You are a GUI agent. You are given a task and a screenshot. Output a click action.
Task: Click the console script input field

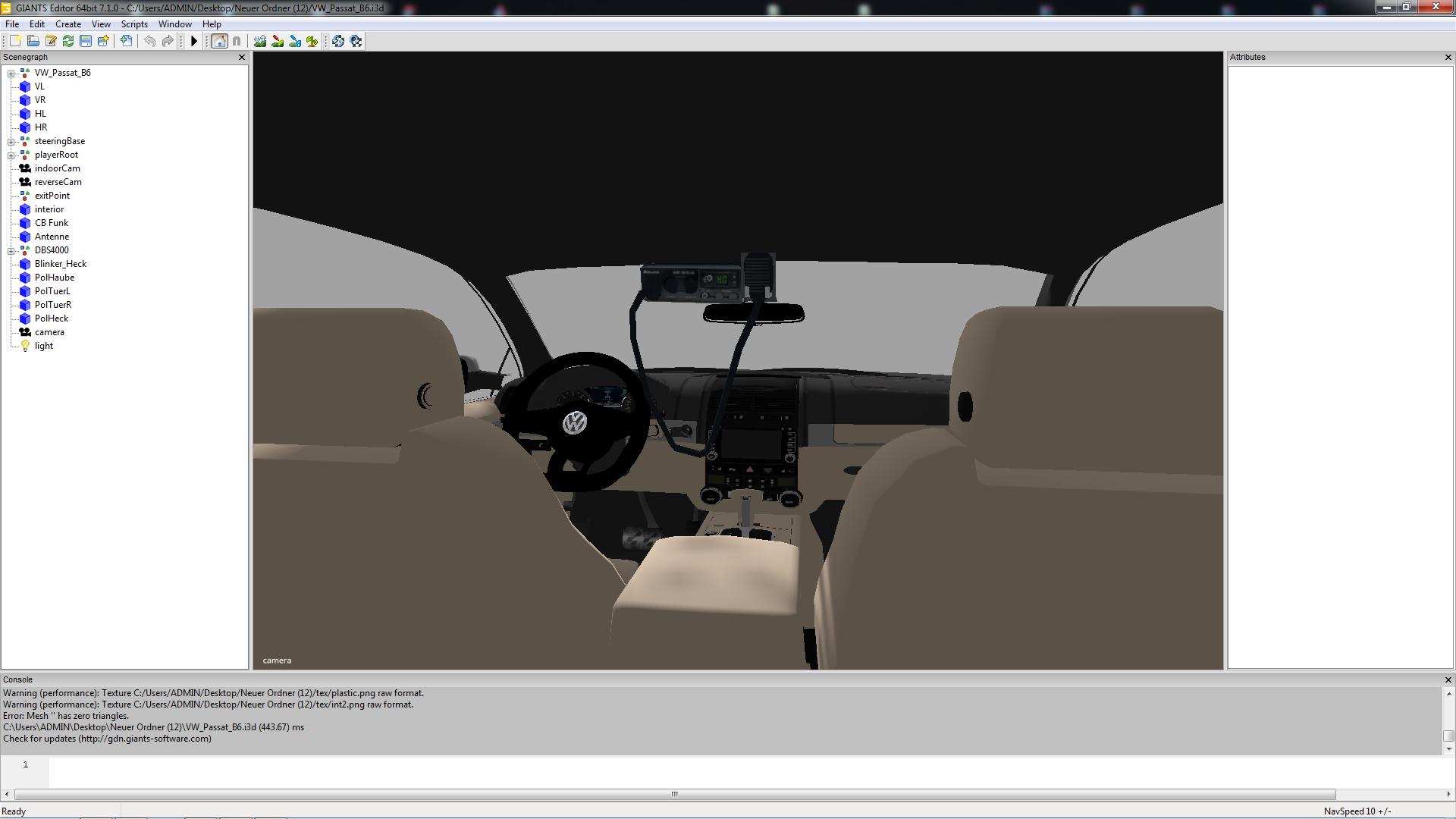tap(682, 770)
